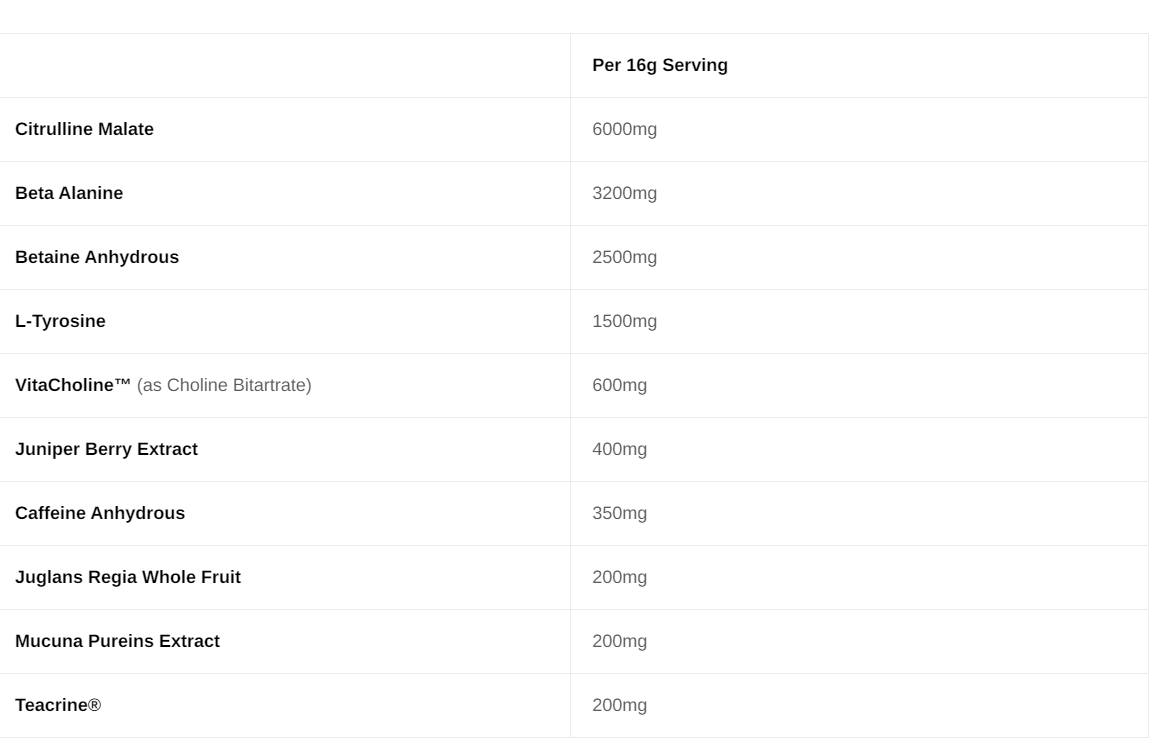
Task: Click the 350mg caffeine dosage value
Action: (619, 513)
